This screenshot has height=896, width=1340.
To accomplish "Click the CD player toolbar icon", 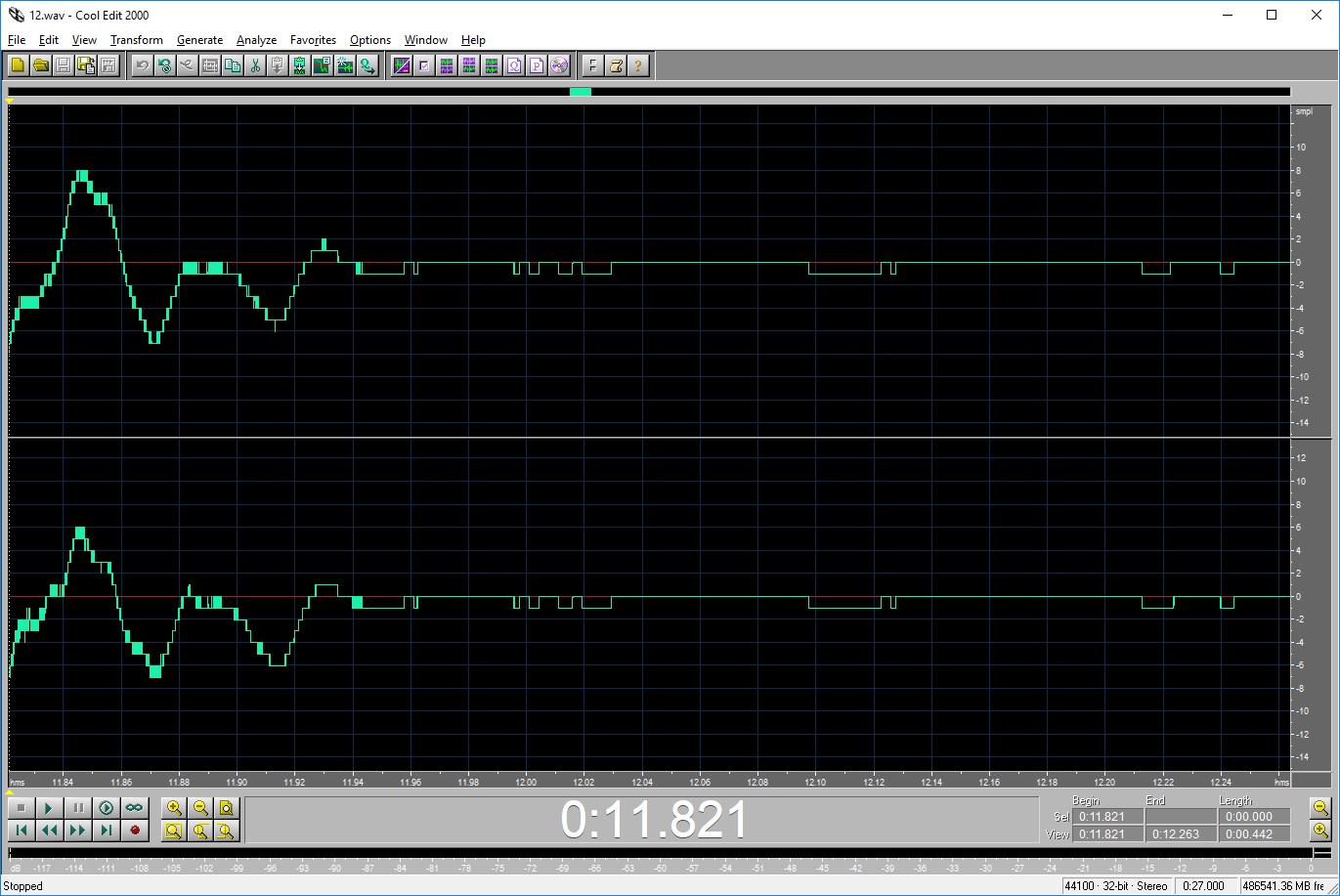I will coord(559,65).
